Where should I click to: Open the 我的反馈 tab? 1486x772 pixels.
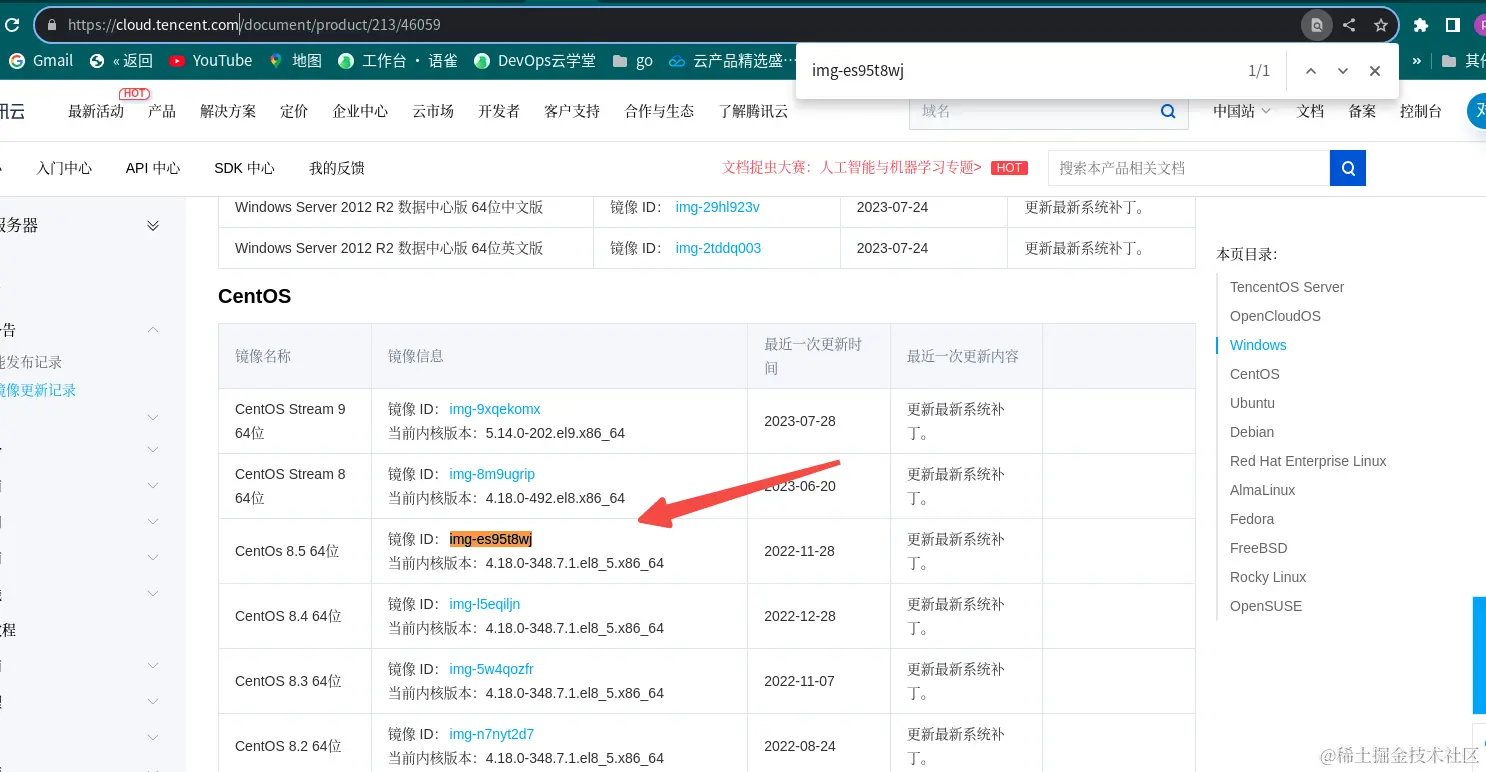tap(337, 168)
